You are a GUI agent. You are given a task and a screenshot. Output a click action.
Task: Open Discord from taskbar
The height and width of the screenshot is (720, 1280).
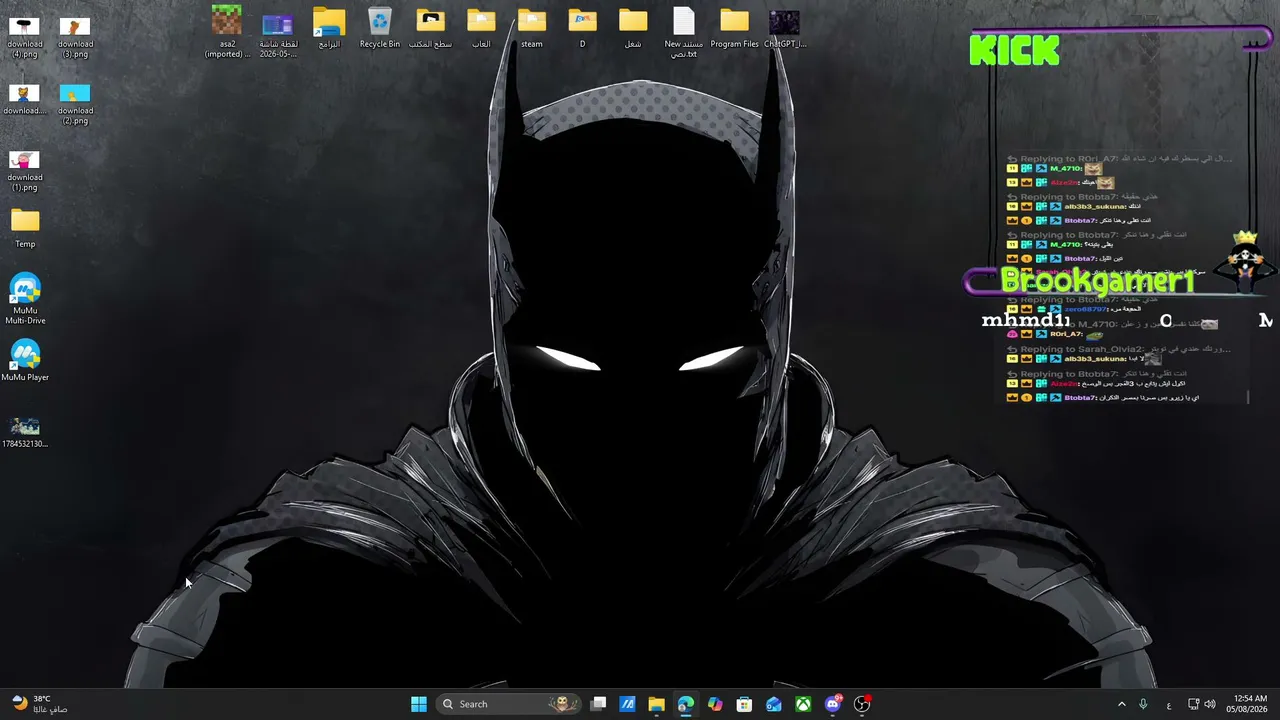(833, 704)
